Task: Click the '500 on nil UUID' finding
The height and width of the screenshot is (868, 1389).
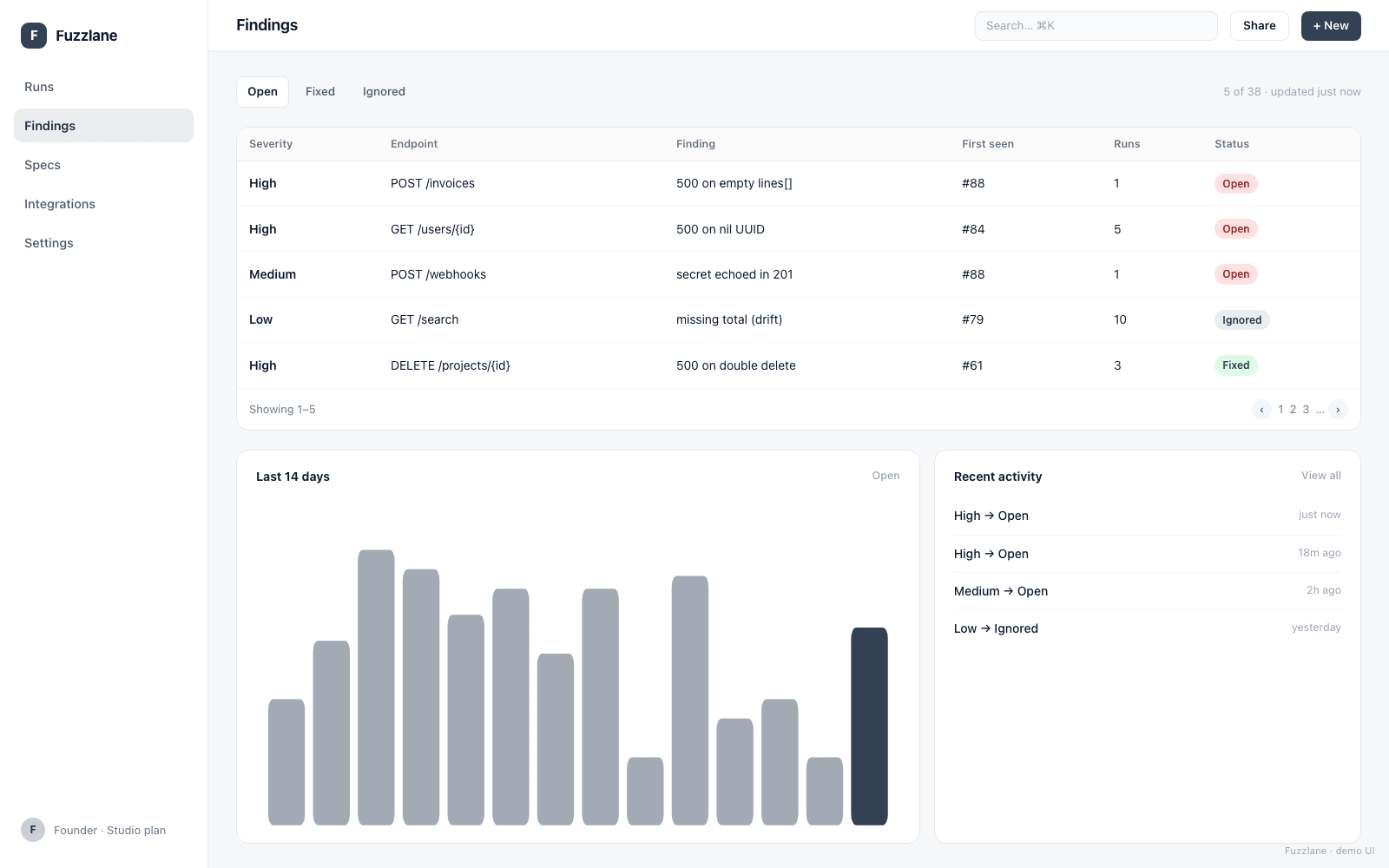Action: (x=721, y=229)
